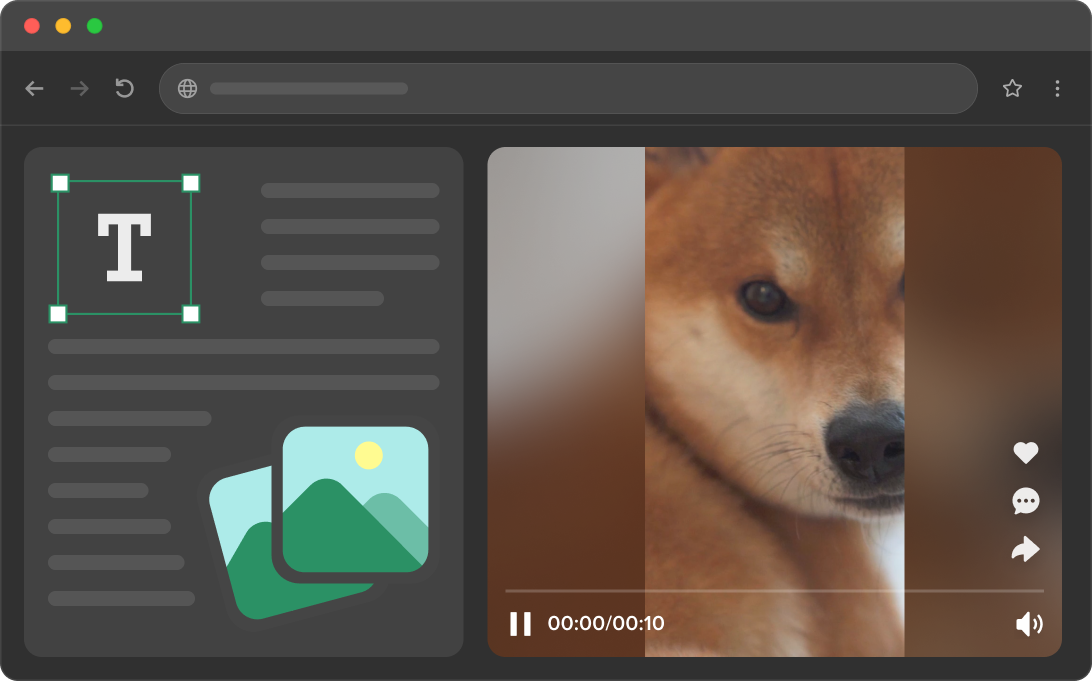Open comments with the speech bubble icon
This screenshot has height=681, width=1092.
[x=1026, y=501]
